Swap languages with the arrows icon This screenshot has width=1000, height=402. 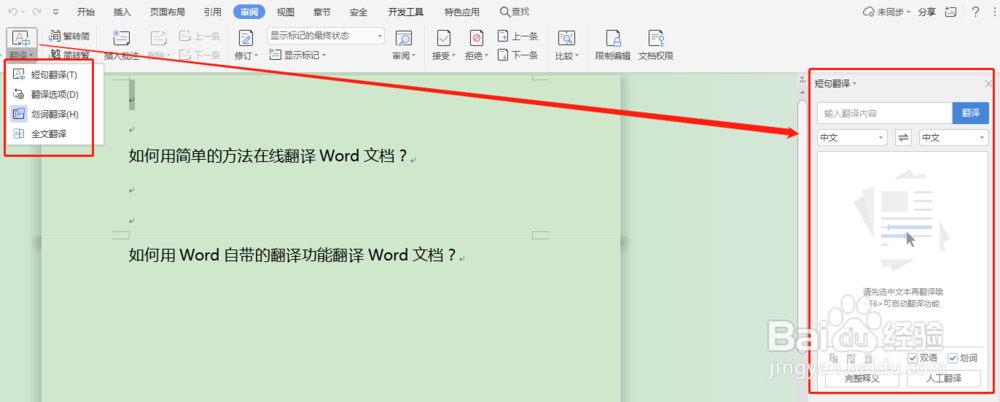pyautogui.click(x=902, y=137)
